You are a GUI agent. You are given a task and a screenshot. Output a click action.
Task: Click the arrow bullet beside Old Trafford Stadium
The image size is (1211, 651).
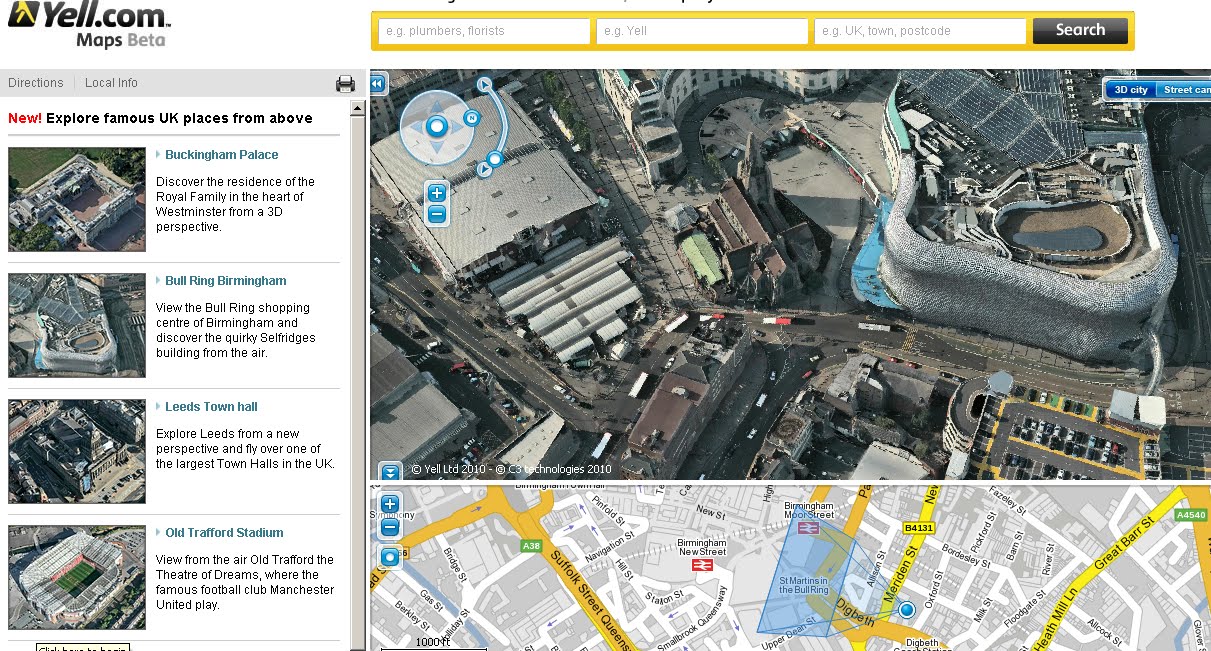point(158,532)
